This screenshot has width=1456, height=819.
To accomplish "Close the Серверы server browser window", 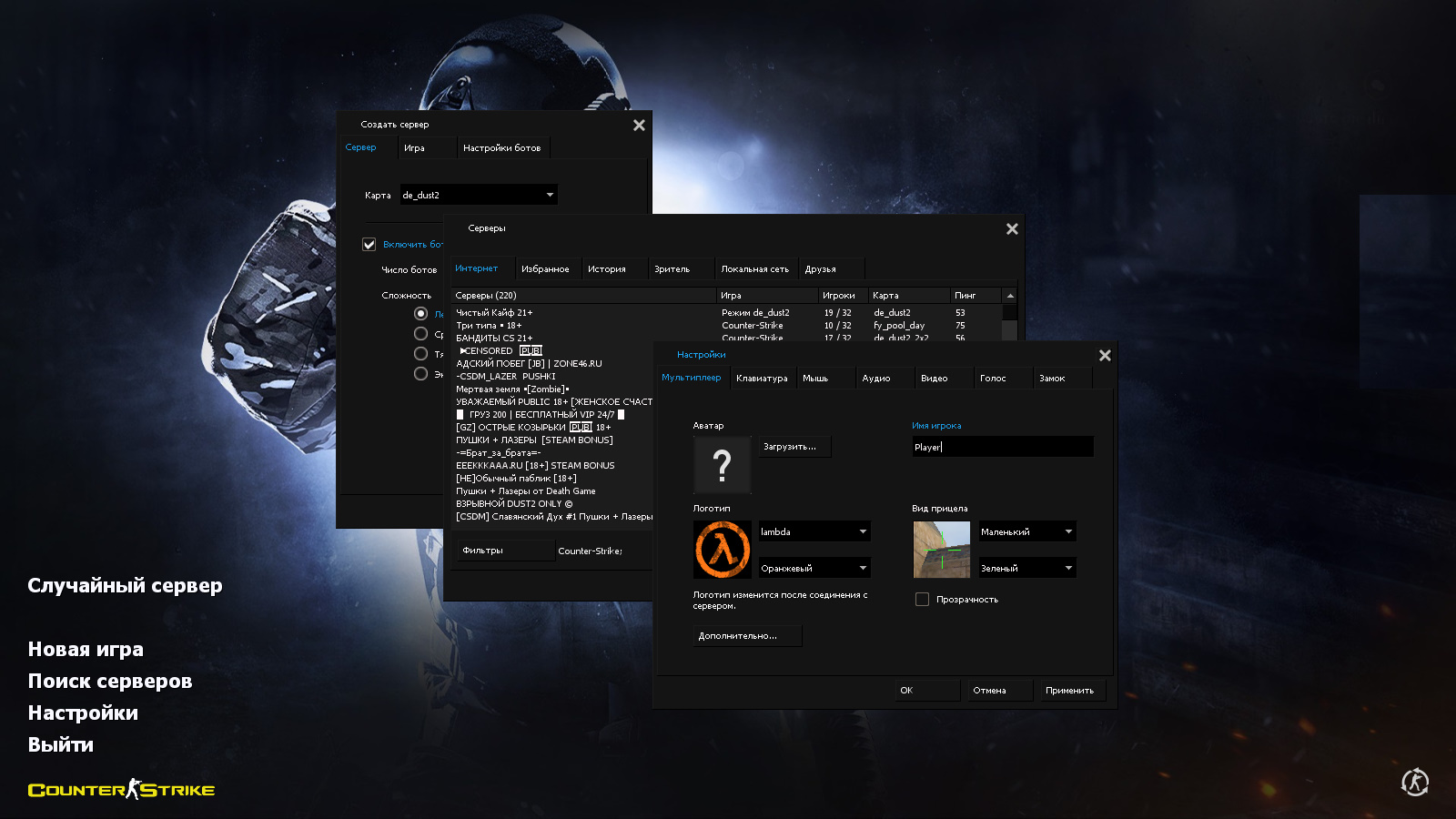I will 1012,229.
